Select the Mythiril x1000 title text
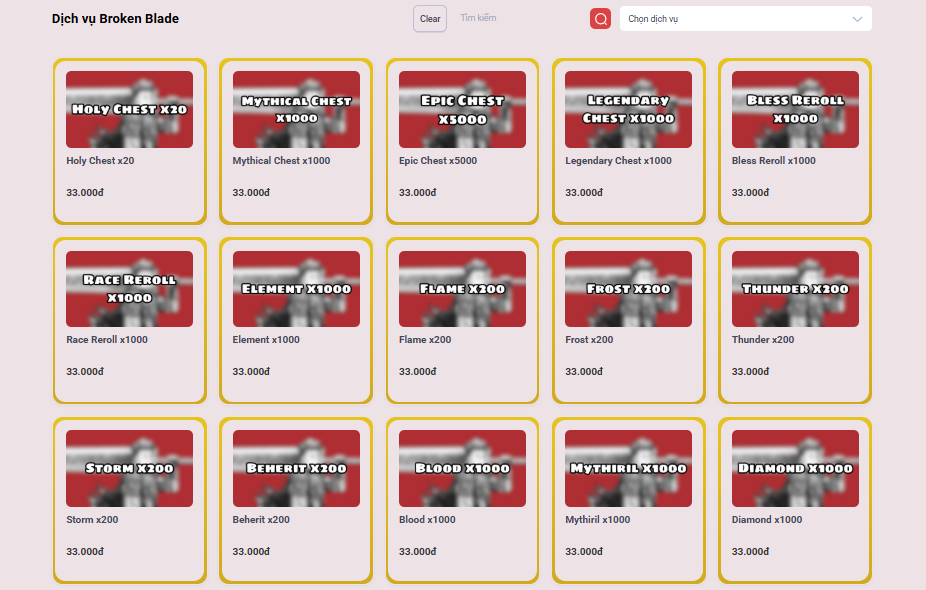The height and width of the screenshot is (590, 926). pos(598,520)
